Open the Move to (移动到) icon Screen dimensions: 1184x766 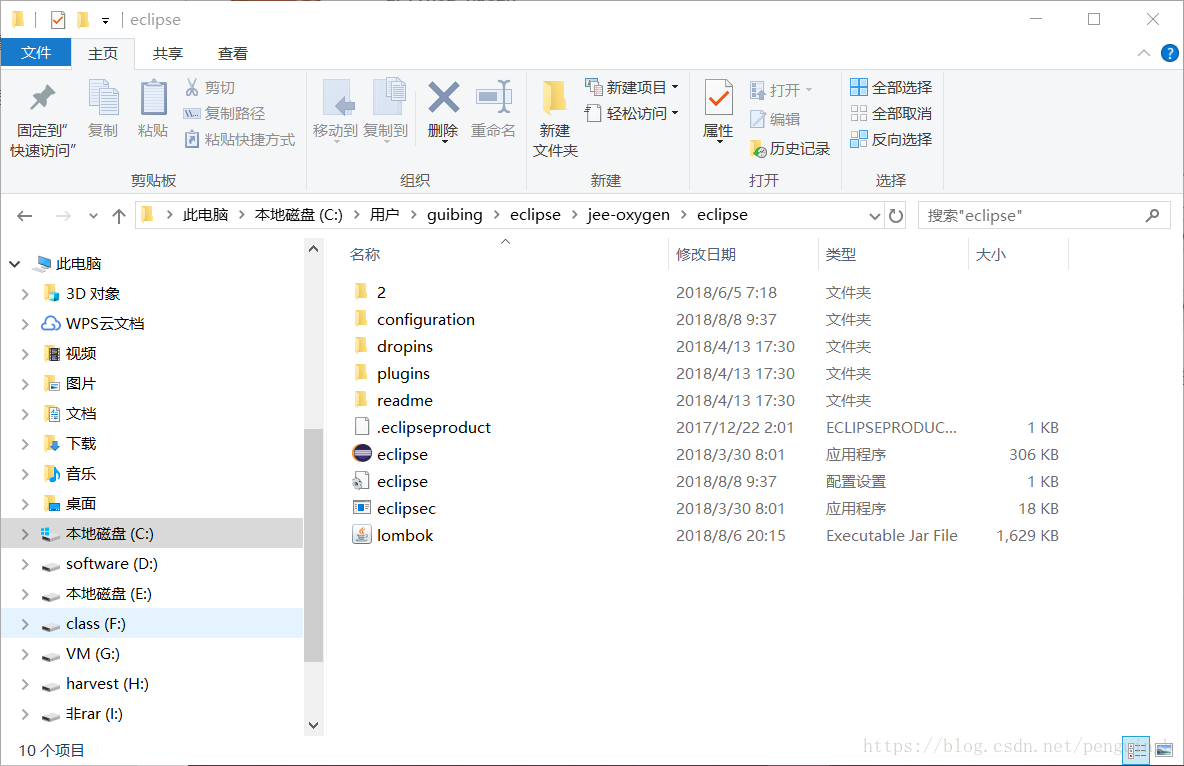[x=337, y=98]
